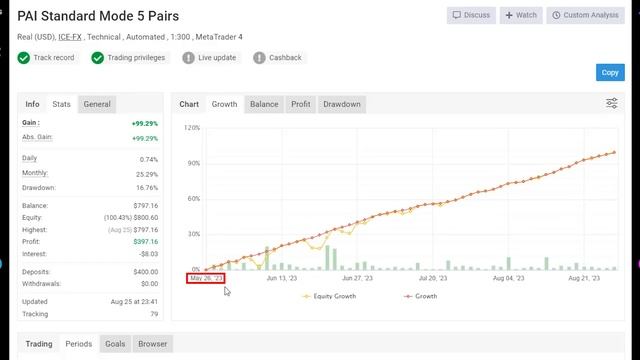Click the Equity value $800.60
This screenshot has height=360, width=640.
pos(146,218)
